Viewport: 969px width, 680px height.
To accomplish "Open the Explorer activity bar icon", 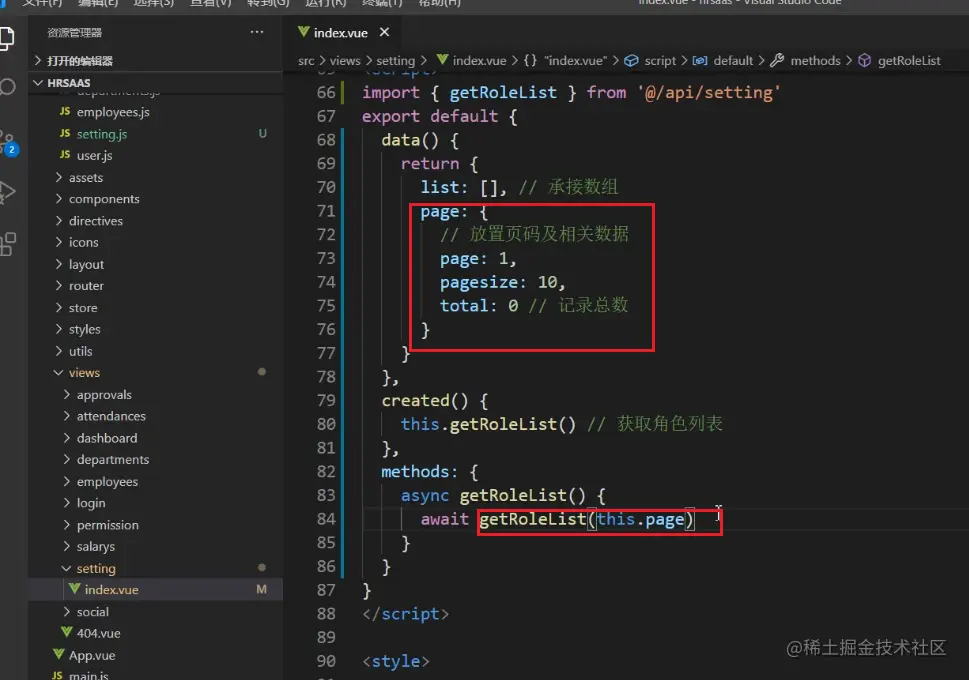I will (6, 39).
